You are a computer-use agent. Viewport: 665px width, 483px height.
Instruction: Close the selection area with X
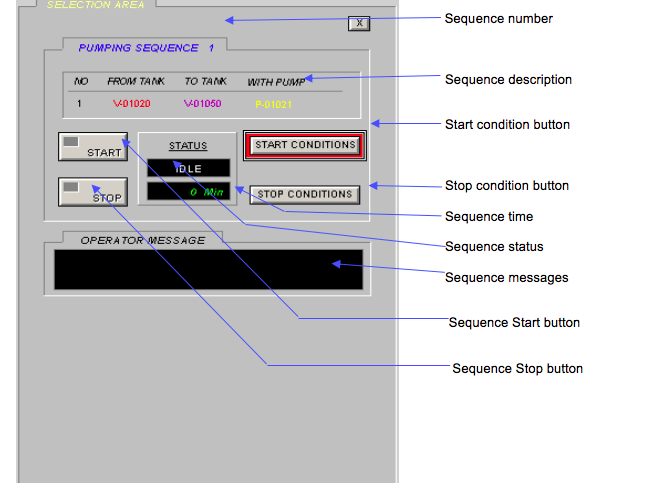(359, 23)
